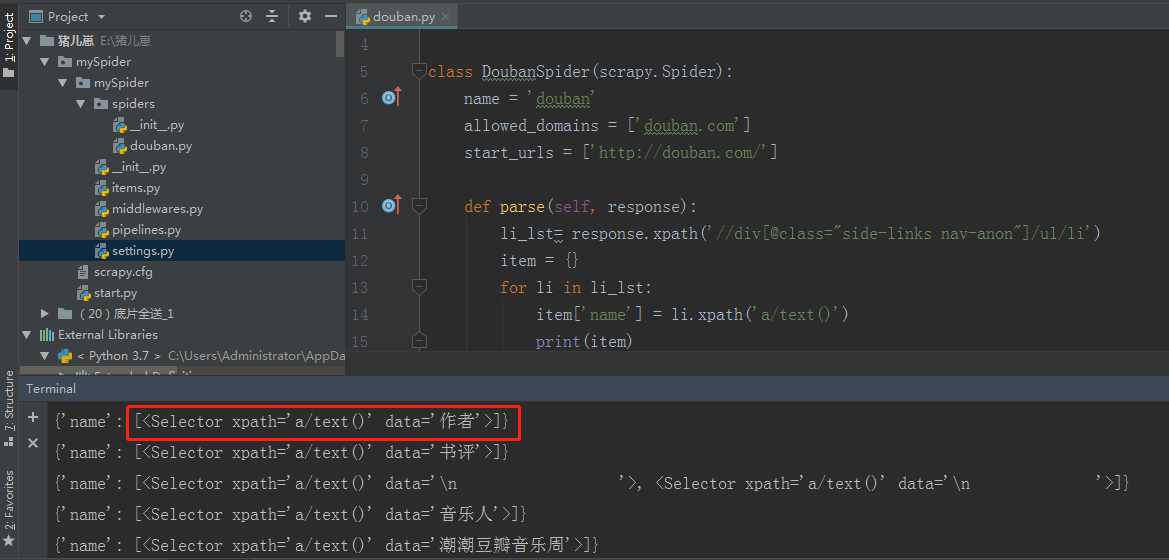
Task: Click the Structure icon in left strip
Action: pos(9,441)
